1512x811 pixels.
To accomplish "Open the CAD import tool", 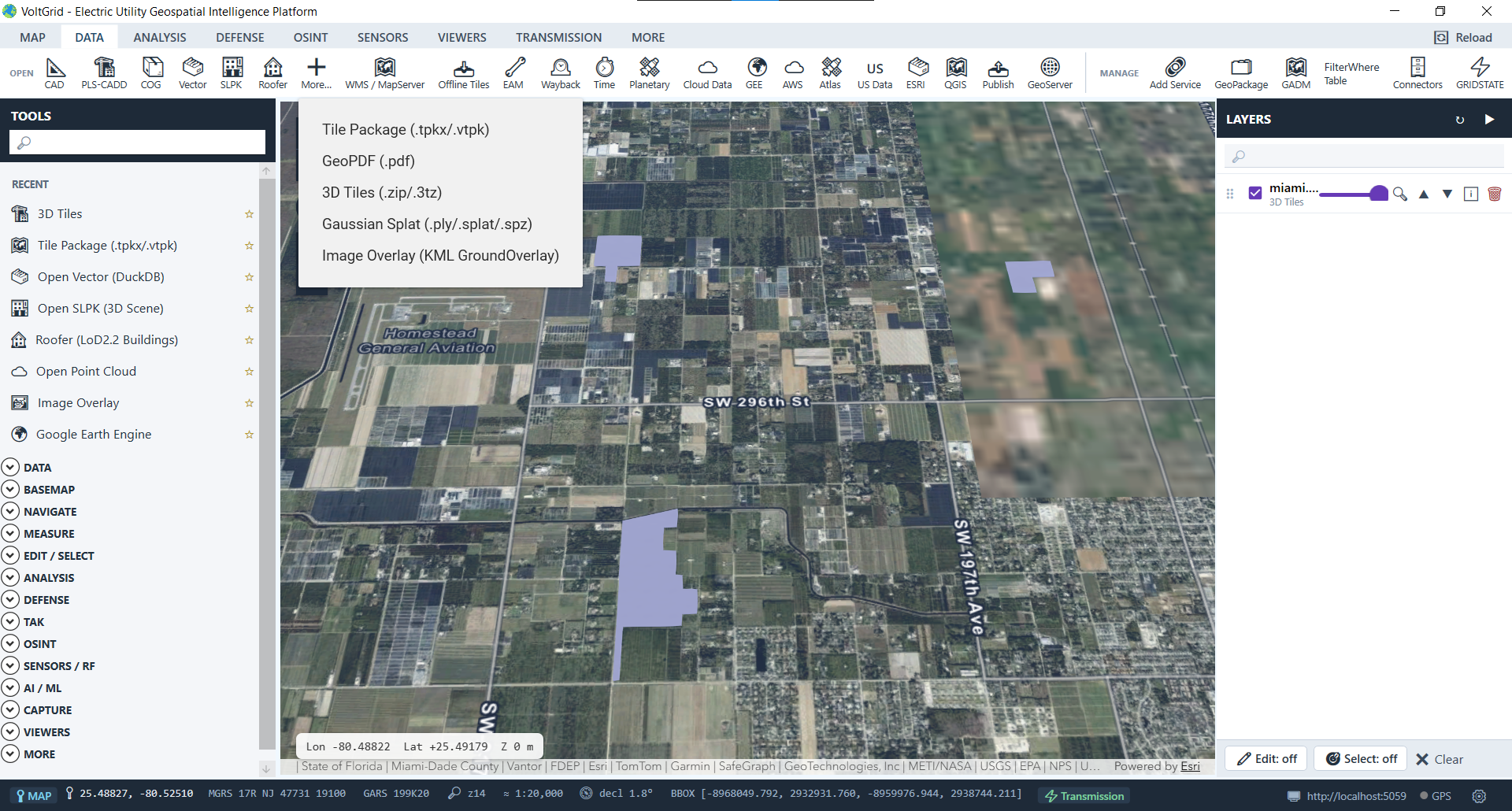I will point(54,73).
